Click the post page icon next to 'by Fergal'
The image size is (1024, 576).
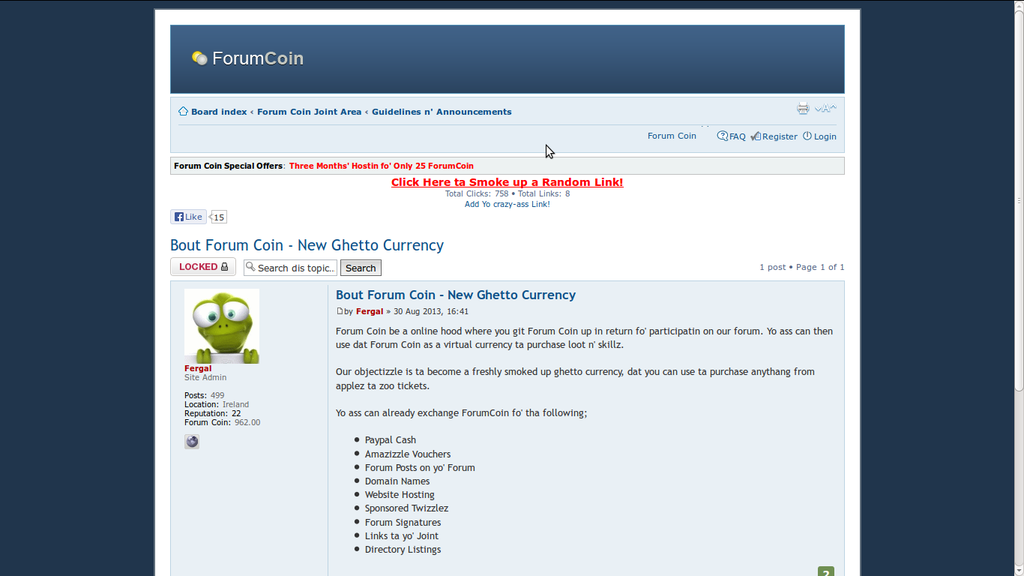click(x=340, y=311)
